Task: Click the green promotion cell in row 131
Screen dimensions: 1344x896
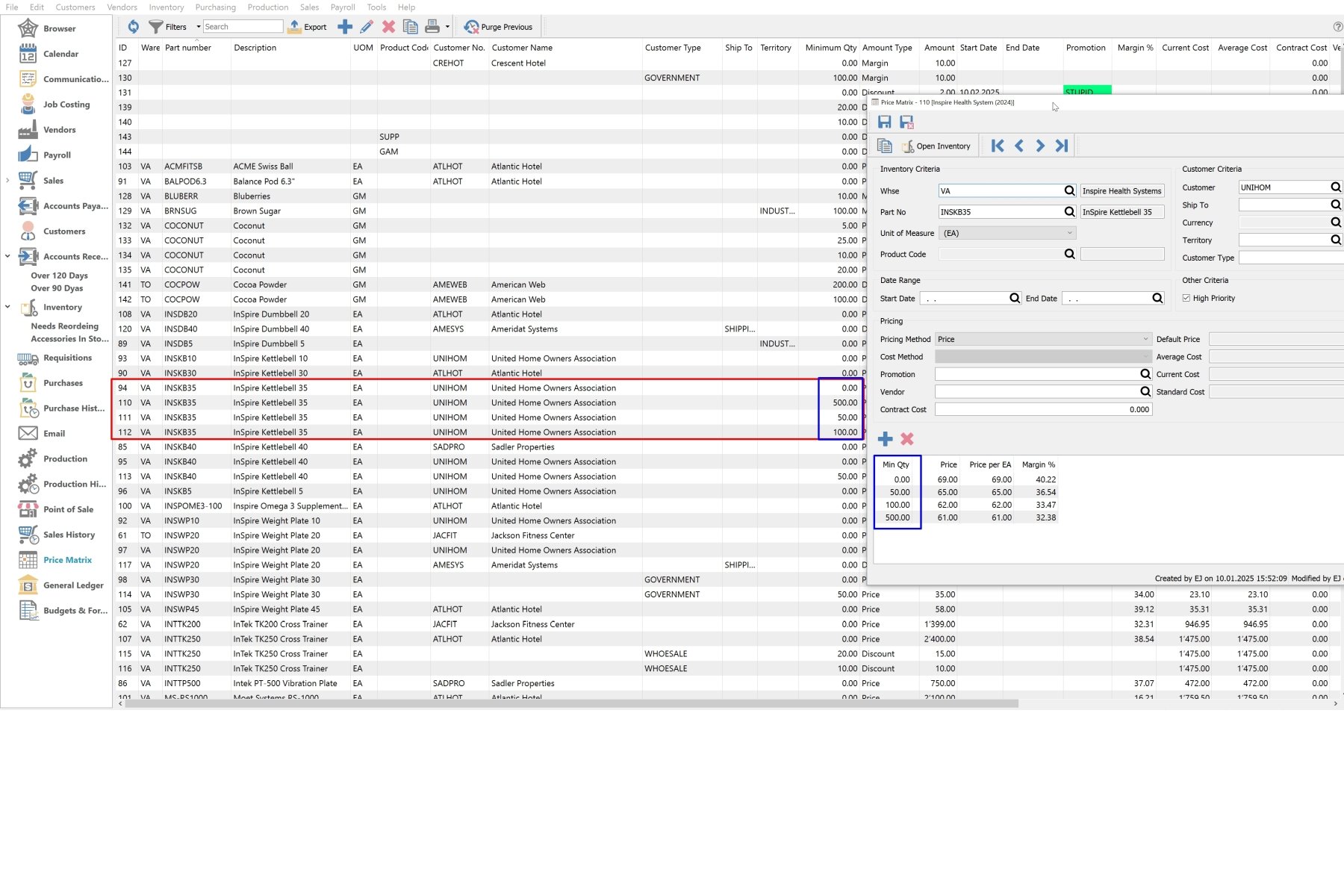Action: click(x=1086, y=92)
